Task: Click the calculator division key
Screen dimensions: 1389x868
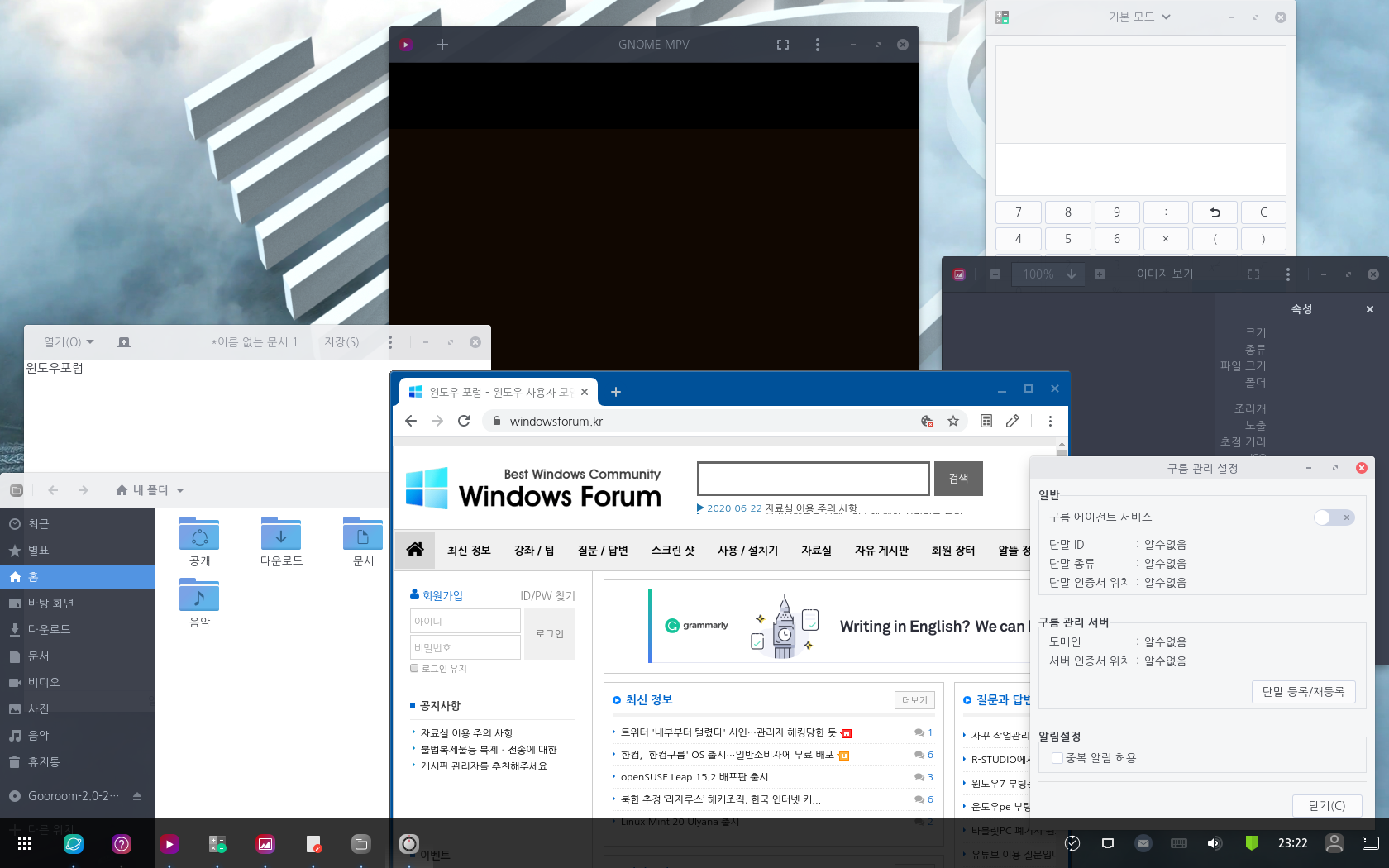Action: click(x=1166, y=212)
